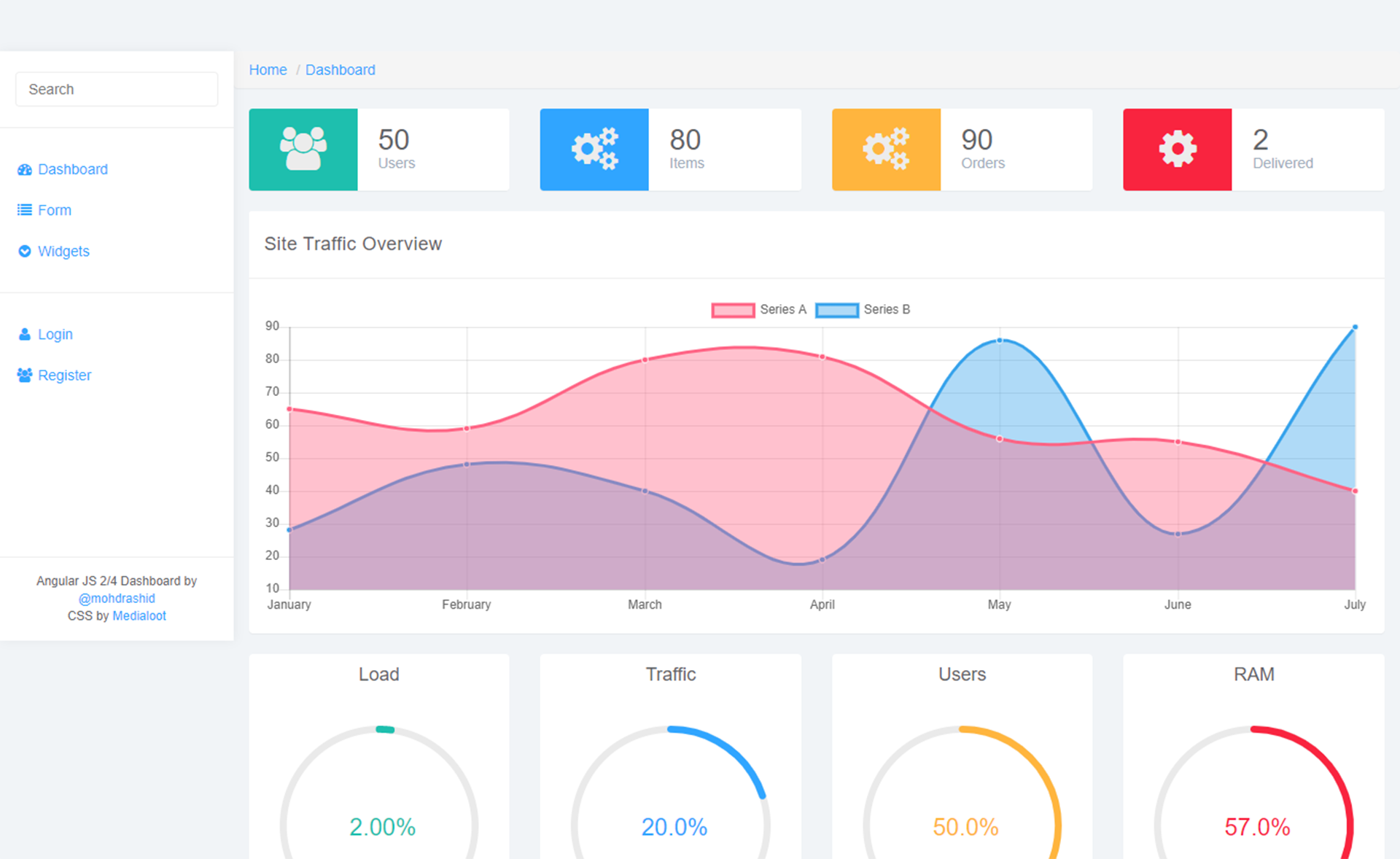
Task: Open Widgets via its sidebar icon
Action: coord(24,251)
